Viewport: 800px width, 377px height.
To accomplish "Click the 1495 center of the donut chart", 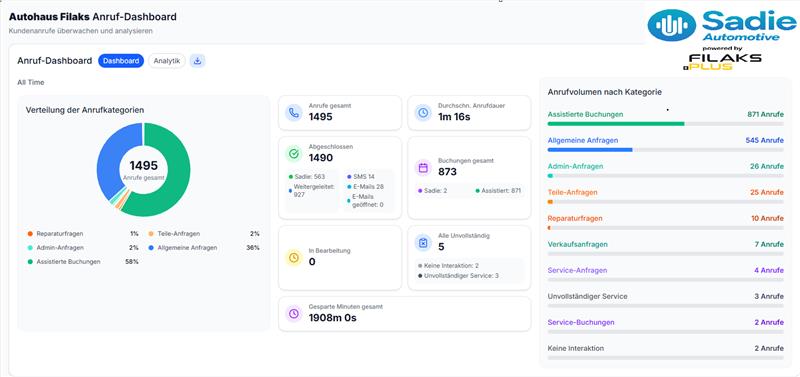I will click(x=143, y=165).
